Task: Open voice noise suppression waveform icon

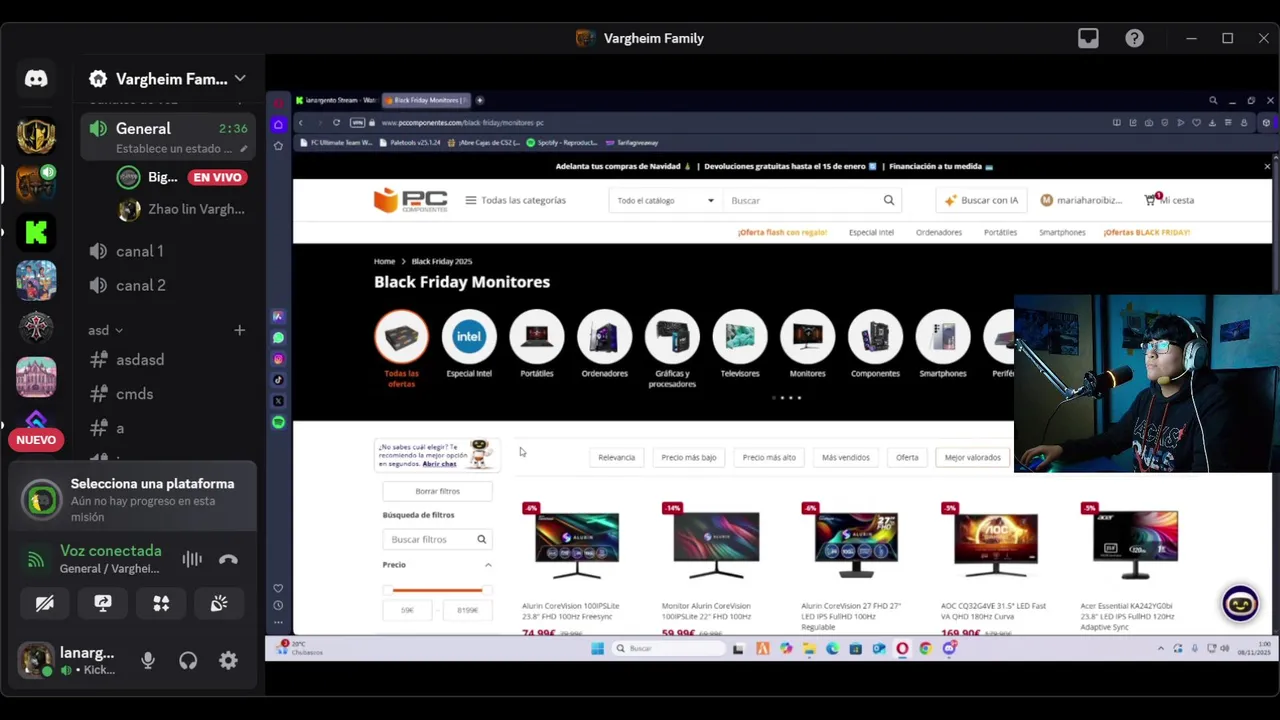Action: click(x=192, y=559)
